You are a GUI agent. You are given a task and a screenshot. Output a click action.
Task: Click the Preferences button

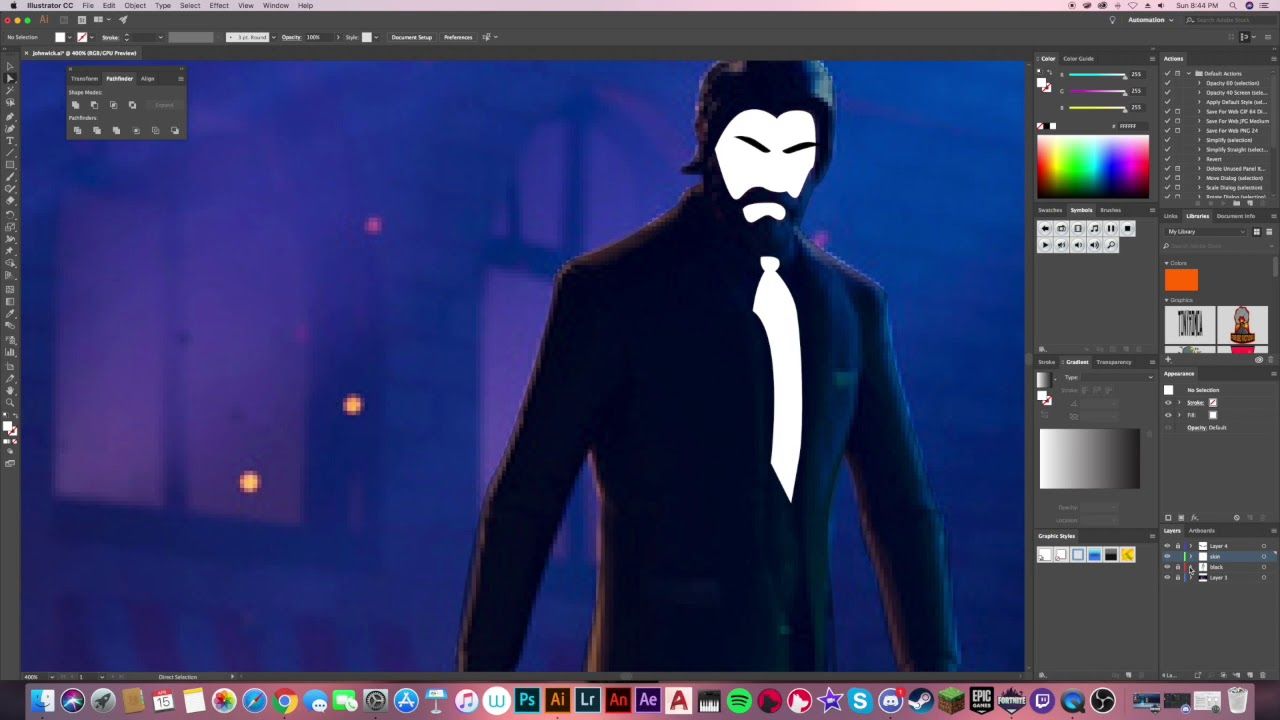[458, 37]
